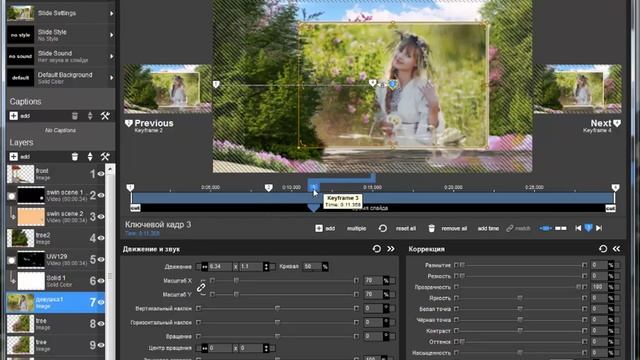Open Default Background options
Viewport: 640px width, 360px height.
[x=60, y=78]
